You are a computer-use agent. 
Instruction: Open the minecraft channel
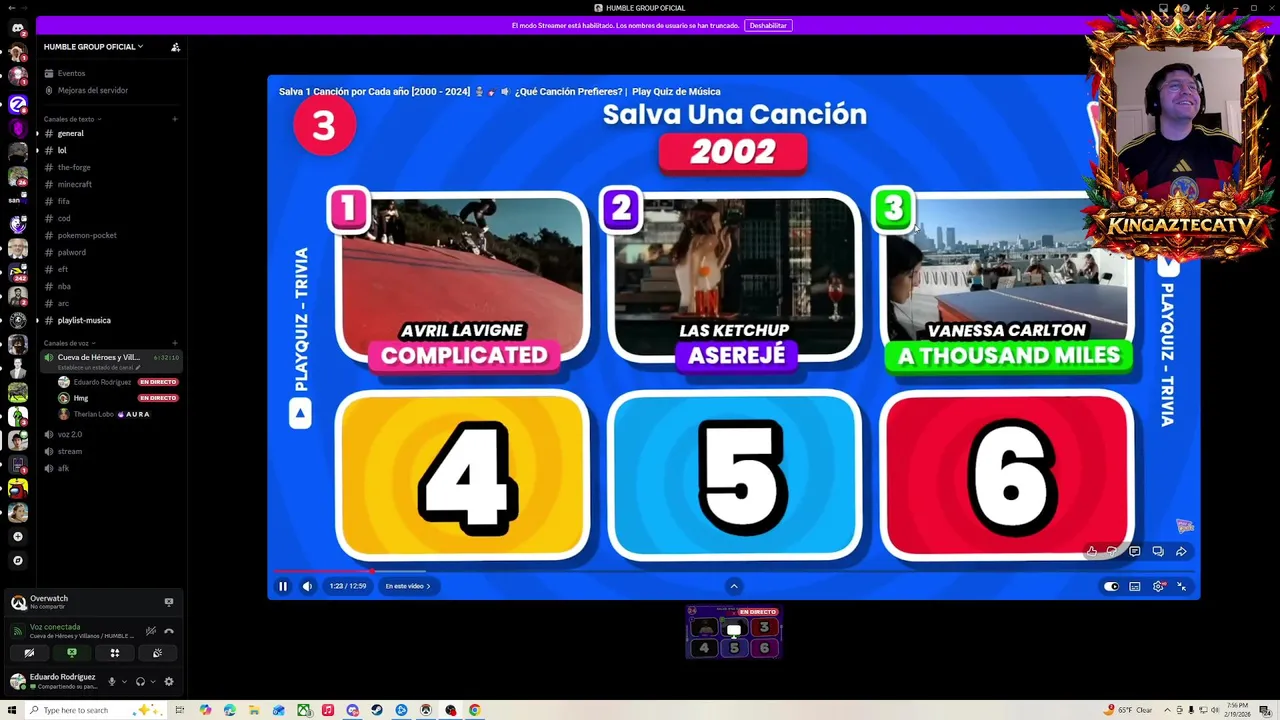(110, 184)
